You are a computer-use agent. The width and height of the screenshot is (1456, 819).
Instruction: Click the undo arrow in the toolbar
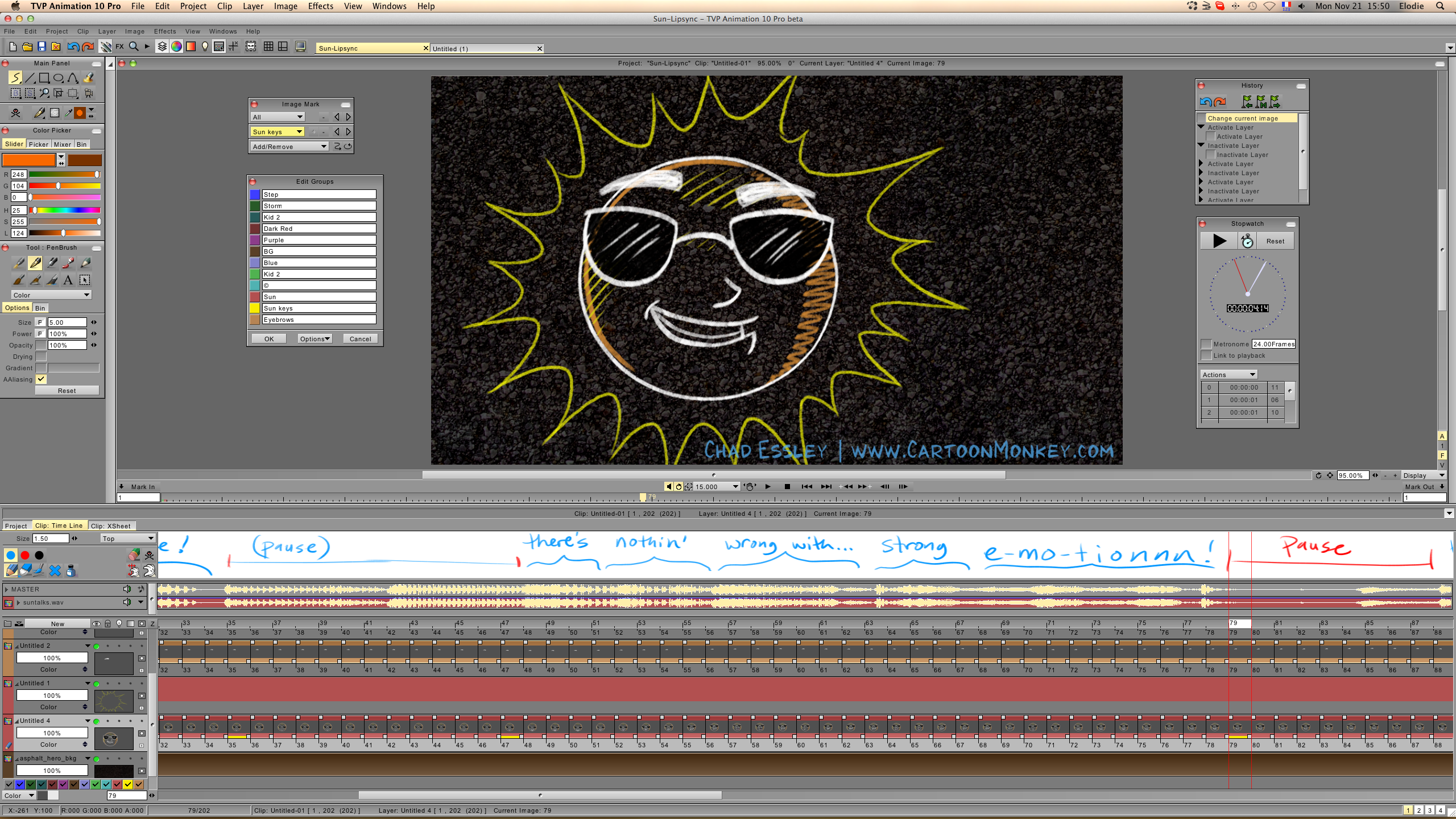click(73, 46)
